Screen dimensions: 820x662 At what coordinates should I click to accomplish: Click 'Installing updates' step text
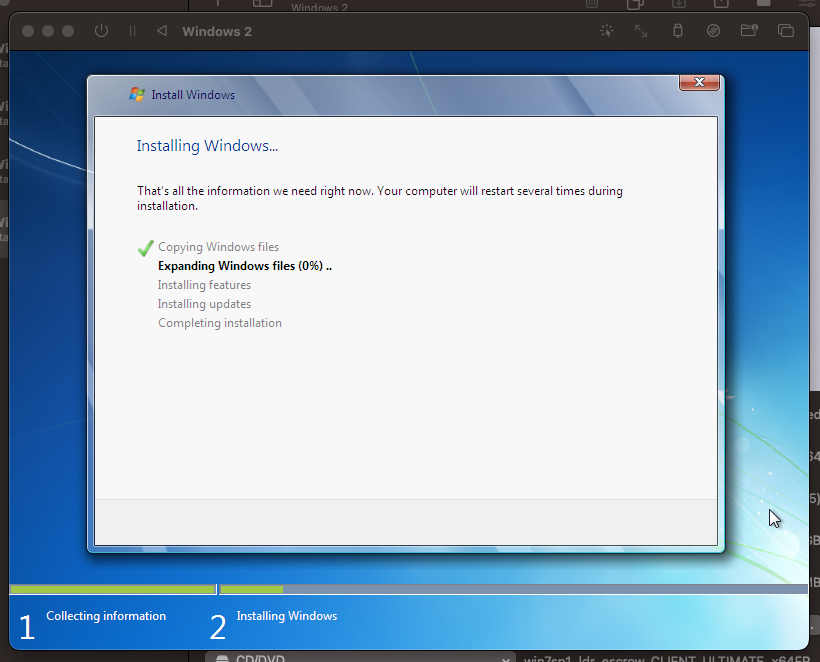[204, 304]
